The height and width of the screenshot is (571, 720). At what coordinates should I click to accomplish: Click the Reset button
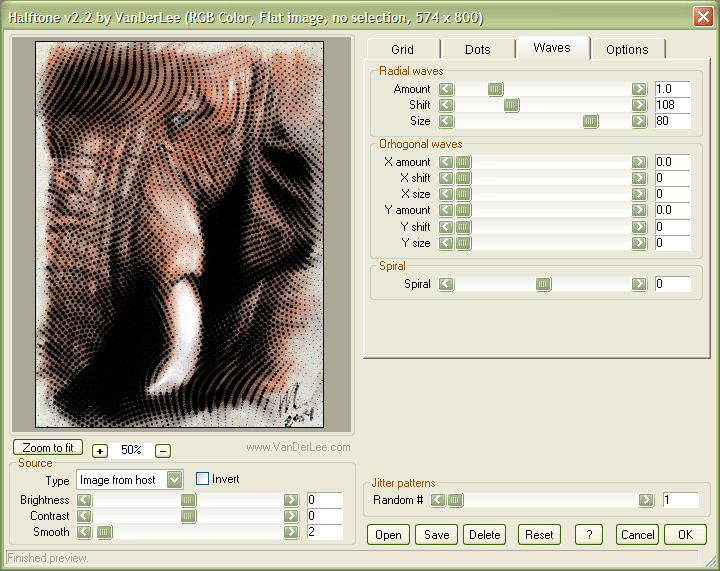point(539,535)
